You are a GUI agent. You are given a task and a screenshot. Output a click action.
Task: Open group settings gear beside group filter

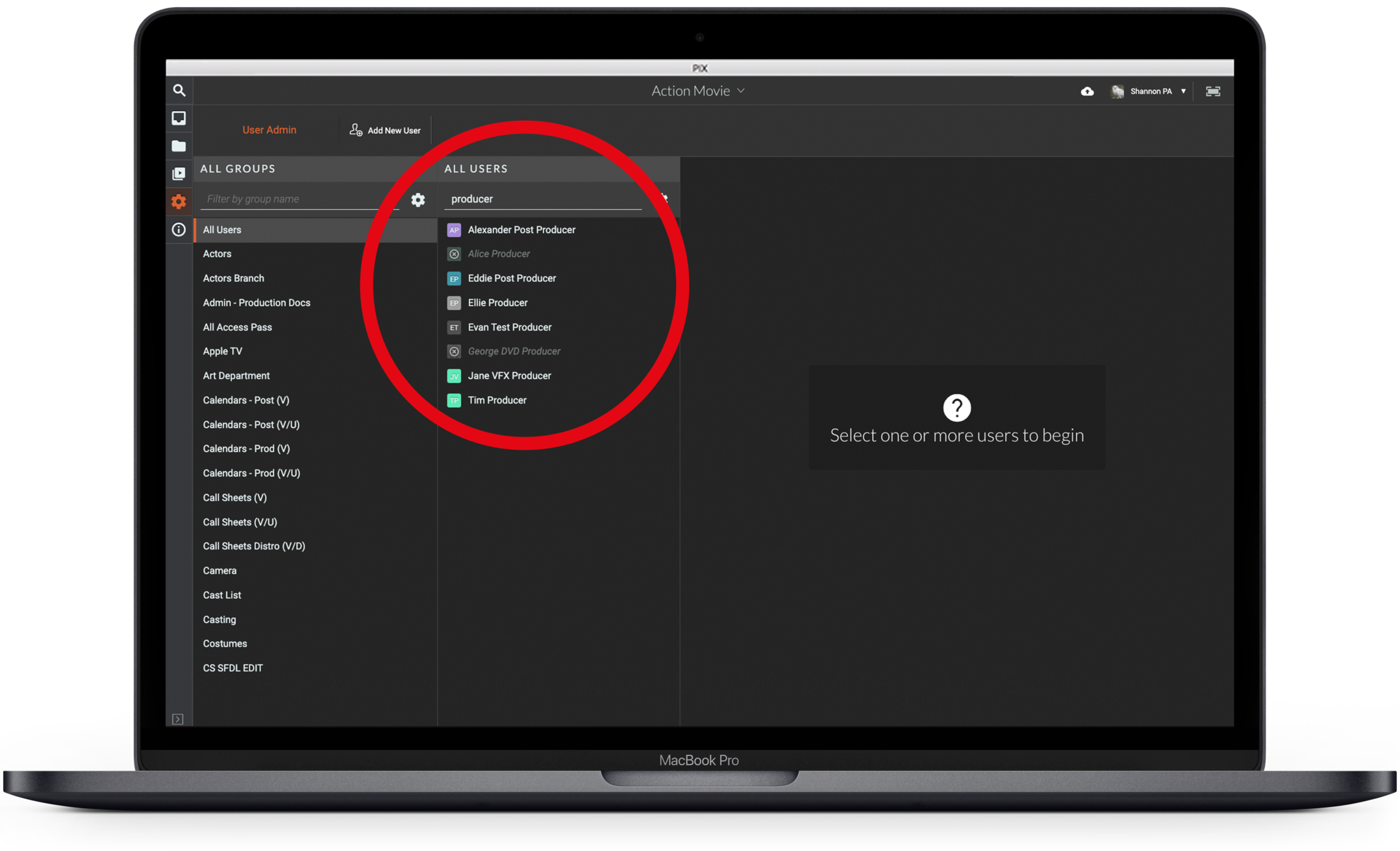418,199
